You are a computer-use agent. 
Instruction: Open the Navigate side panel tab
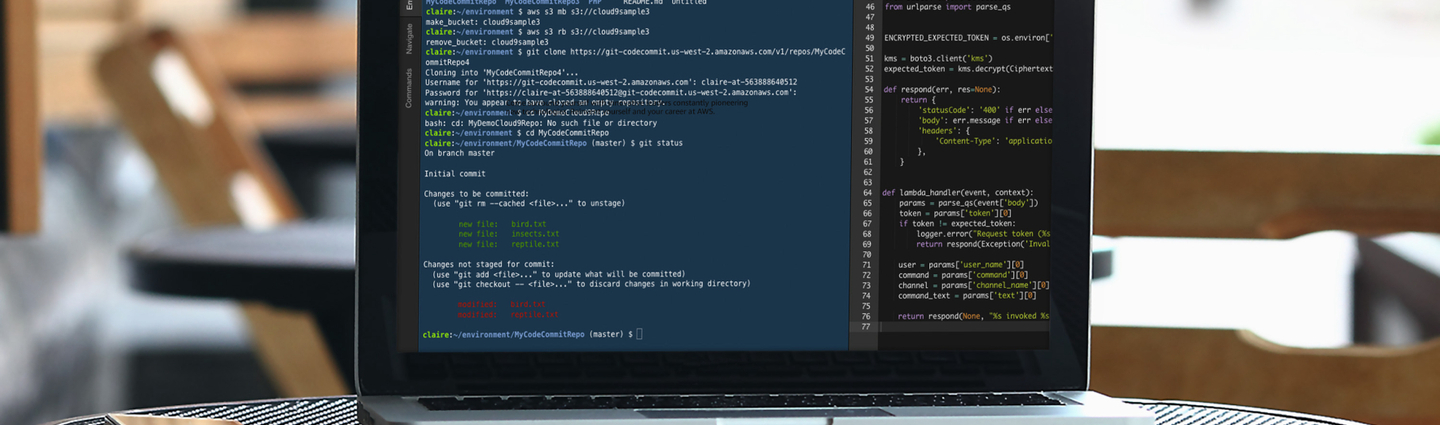click(409, 39)
